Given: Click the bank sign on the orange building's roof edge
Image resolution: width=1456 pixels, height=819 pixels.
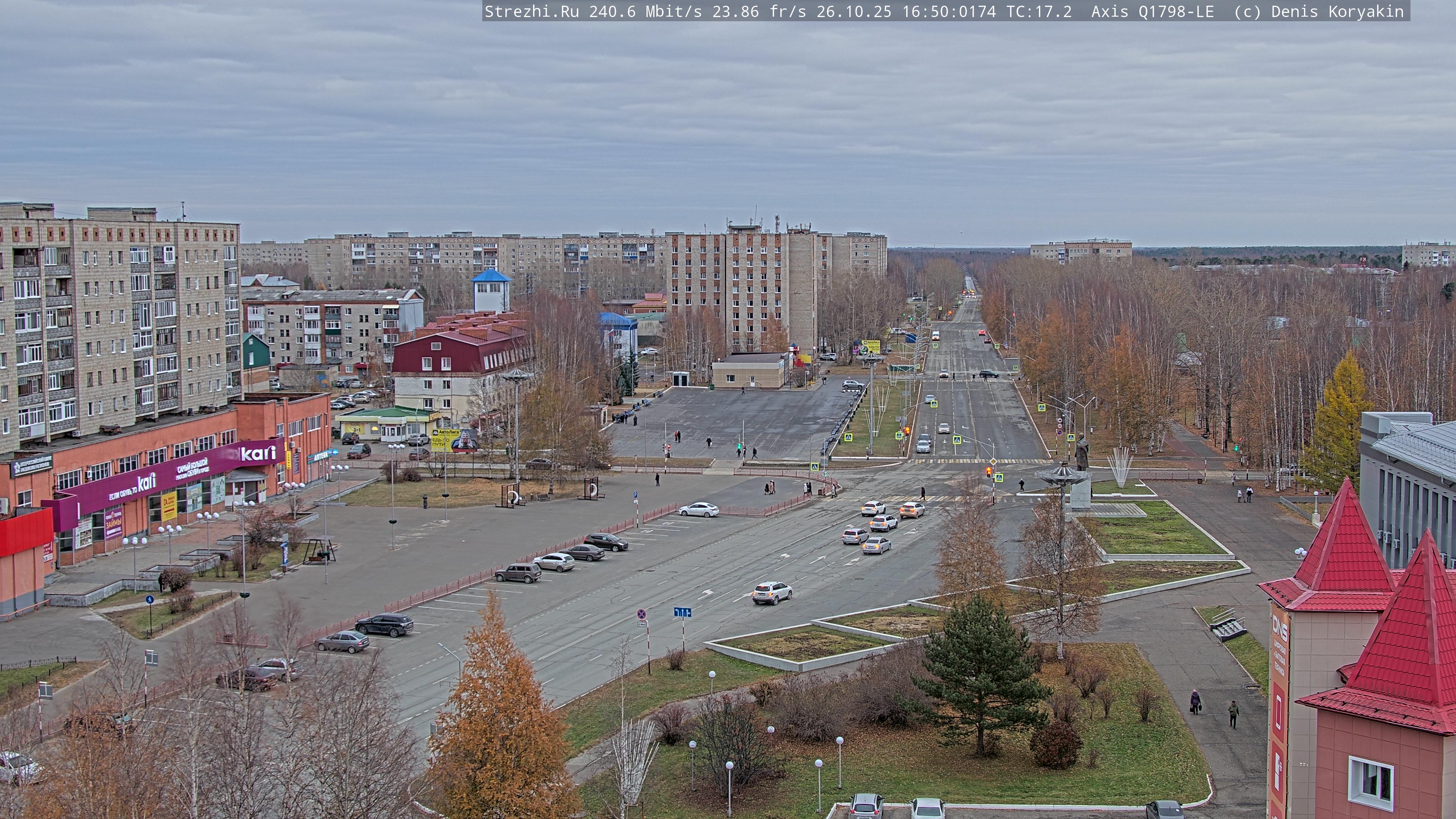Looking at the screenshot, I should pyautogui.click(x=31, y=466).
